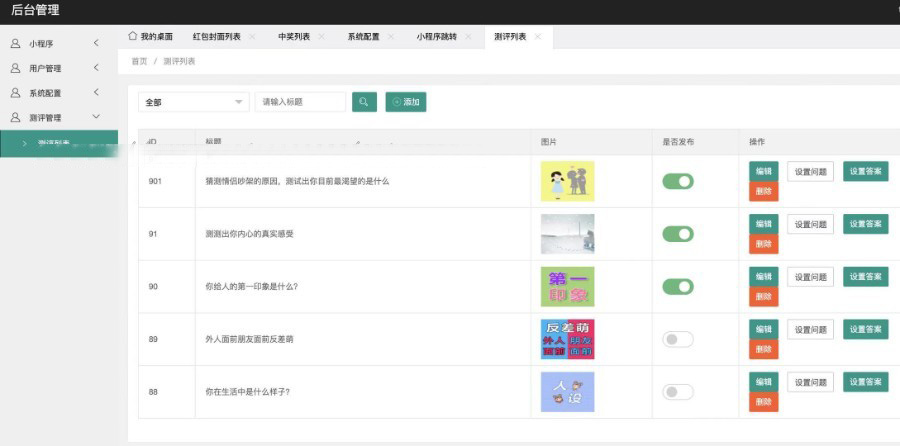The width and height of the screenshot is (900, 446).
Task: Click 设置问题 for row 91
Action: tap(810, 224)
